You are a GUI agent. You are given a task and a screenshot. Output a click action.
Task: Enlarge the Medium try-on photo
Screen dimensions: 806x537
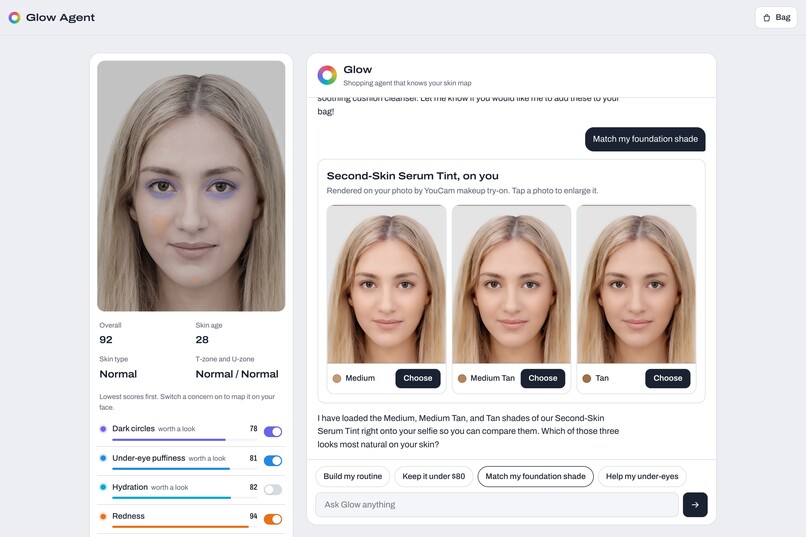[387, 284]
